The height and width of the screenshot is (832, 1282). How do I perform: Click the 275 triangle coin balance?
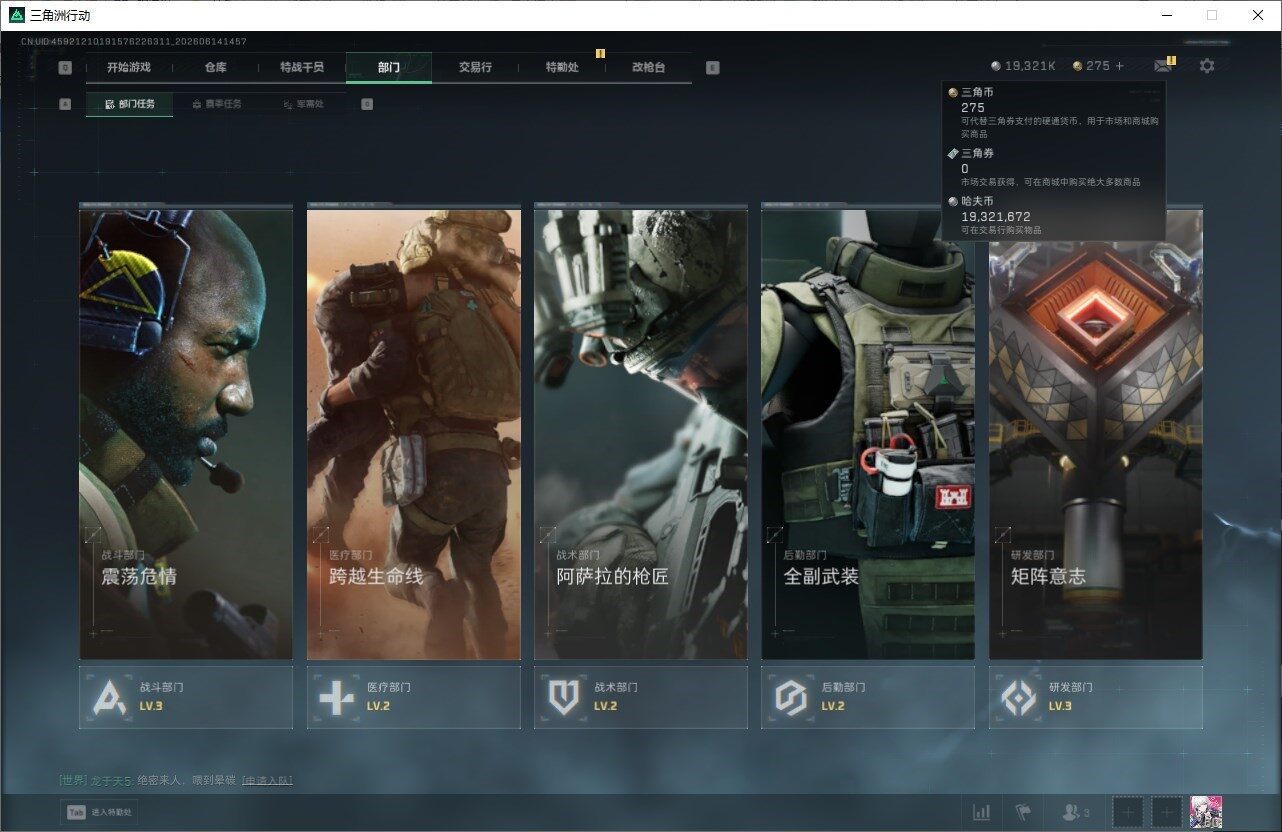click(x=1091, y=66)
